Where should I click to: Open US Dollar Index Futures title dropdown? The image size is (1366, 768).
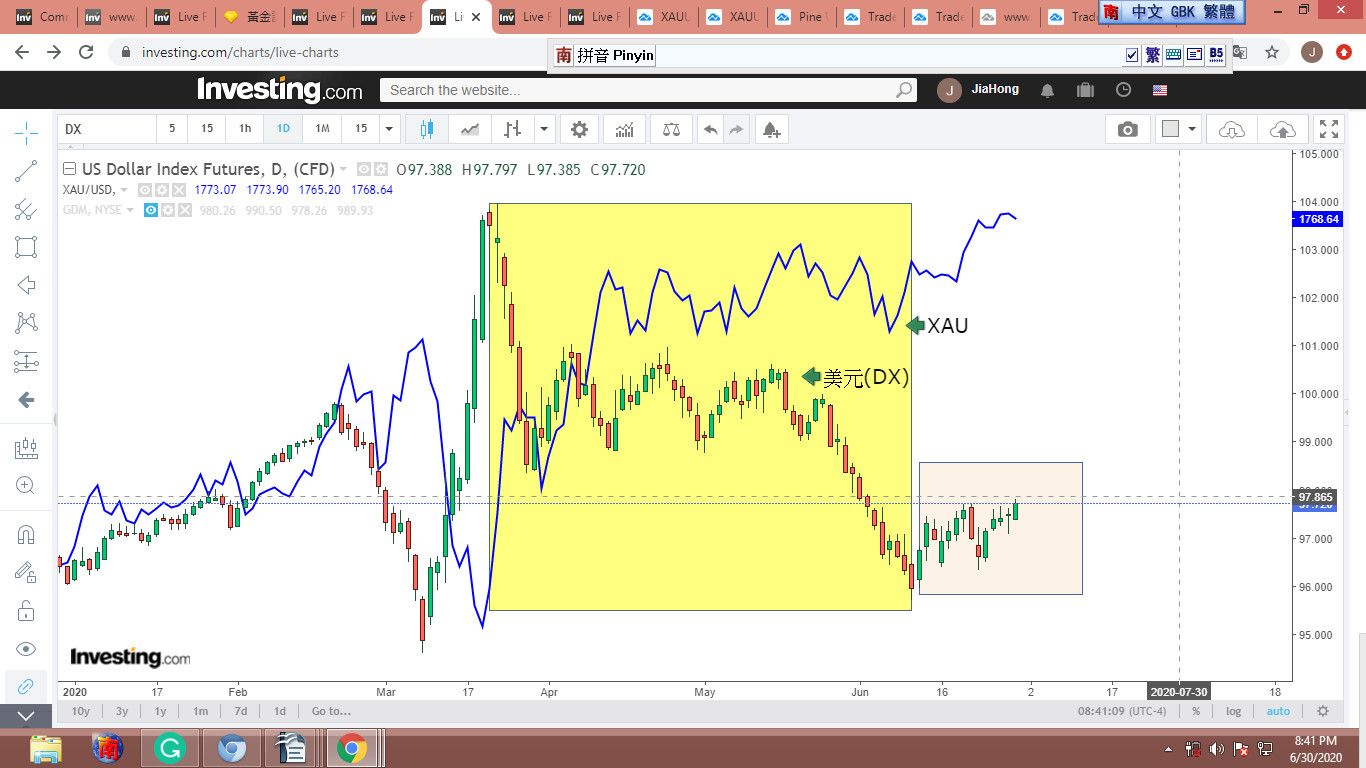click(x=344, y=170)
